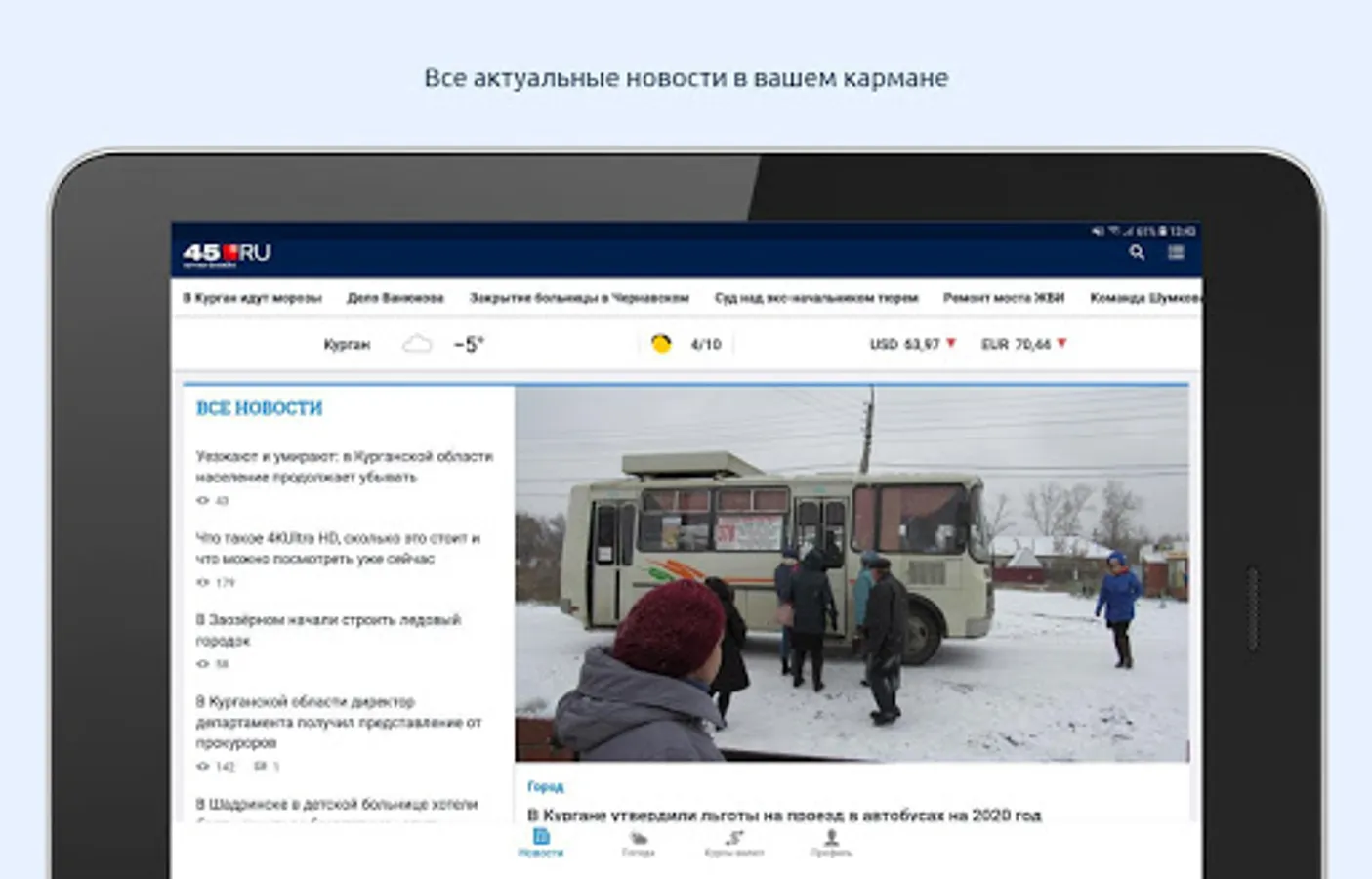The image size is (1372, 879).
Task: Tap the yellow traffic indicator icon
Action: (x=661, y=344)
